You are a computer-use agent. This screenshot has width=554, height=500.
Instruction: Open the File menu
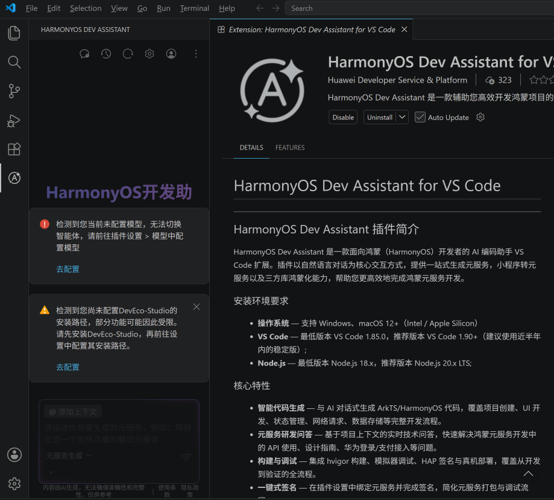click(31, 8)
